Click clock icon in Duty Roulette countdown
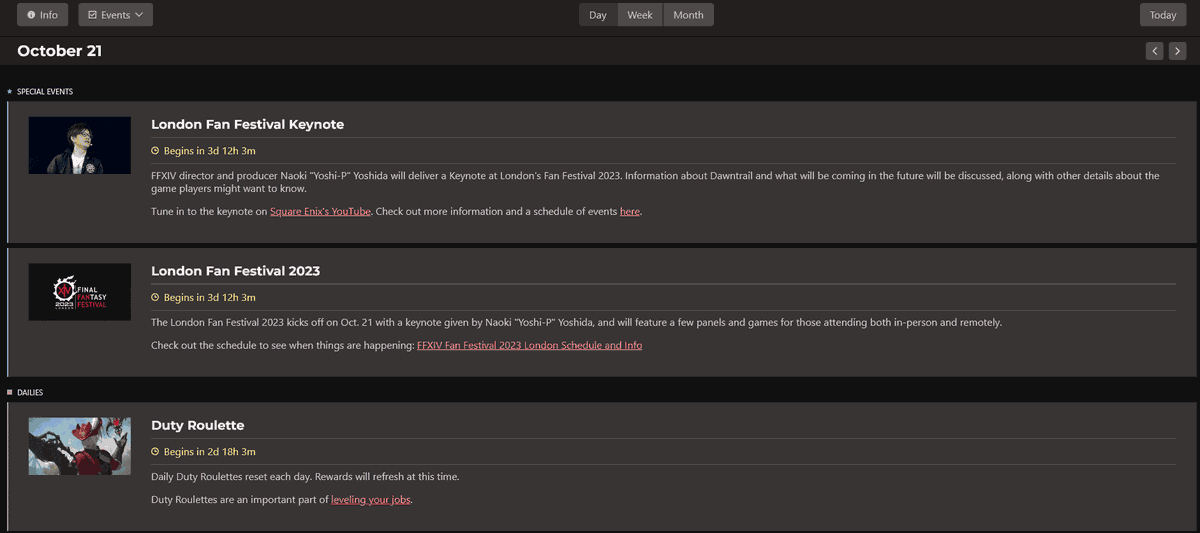1200x533 pixels. [155, 452]
